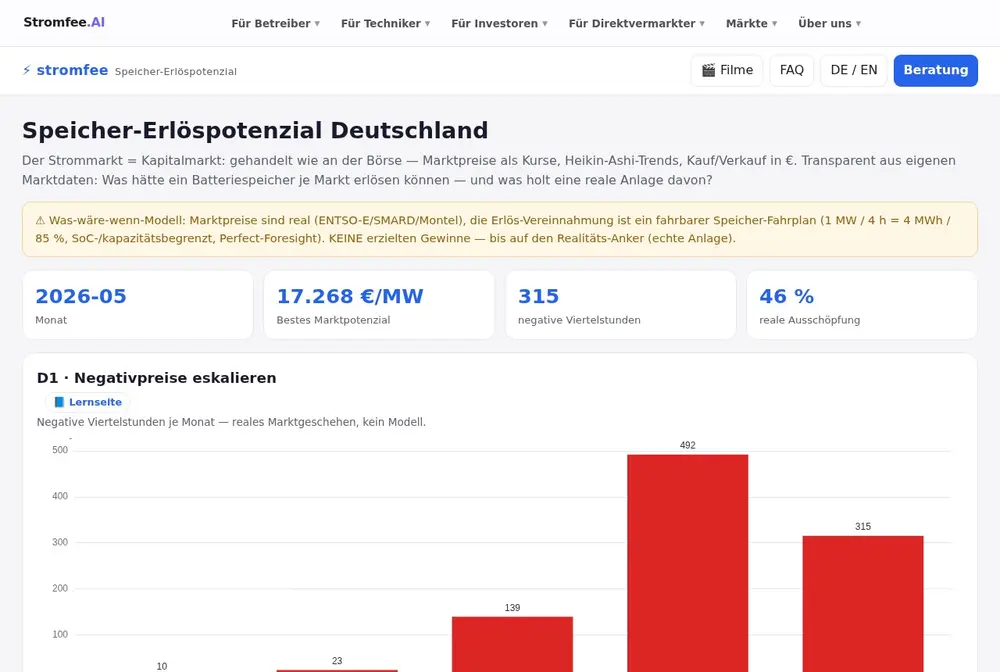Click the y-axis label 400
1000x672 pixels.
tap(60, 496)
